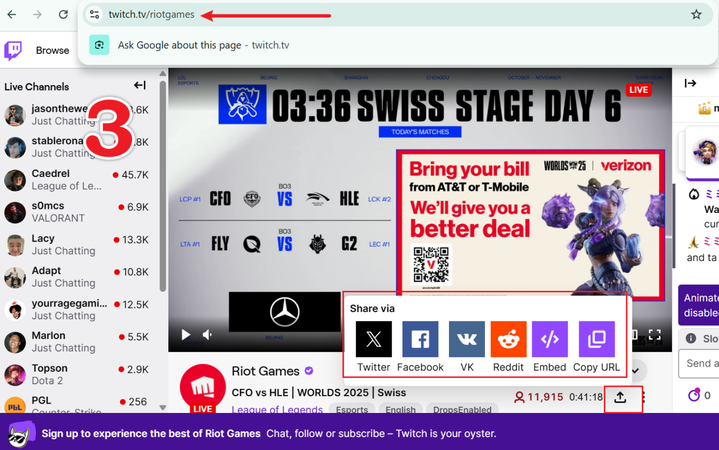The width and height of the screenshot is (719, 450).
Task: Open the PGL channel
Action: [77, 406]
